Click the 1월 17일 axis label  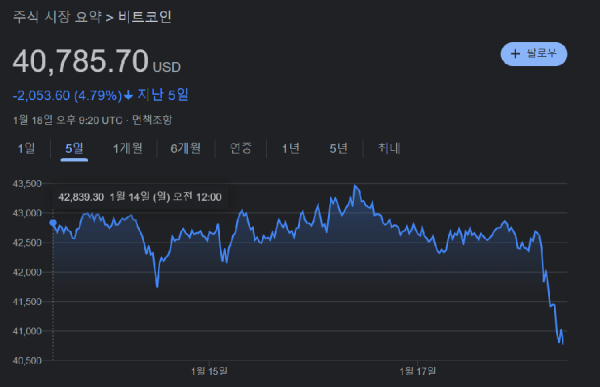click(417, 371)
